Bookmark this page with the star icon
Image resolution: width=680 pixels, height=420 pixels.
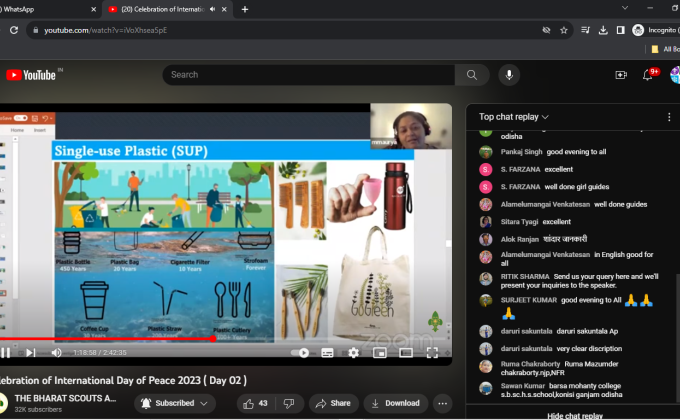pos(564,30)
